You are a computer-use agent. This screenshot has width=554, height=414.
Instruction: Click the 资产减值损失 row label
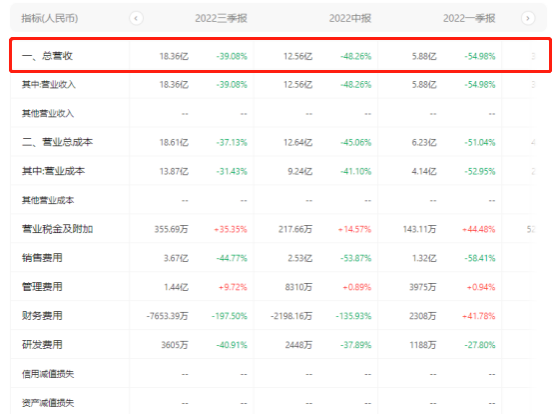pyautogui.click(x=48, y=403)
